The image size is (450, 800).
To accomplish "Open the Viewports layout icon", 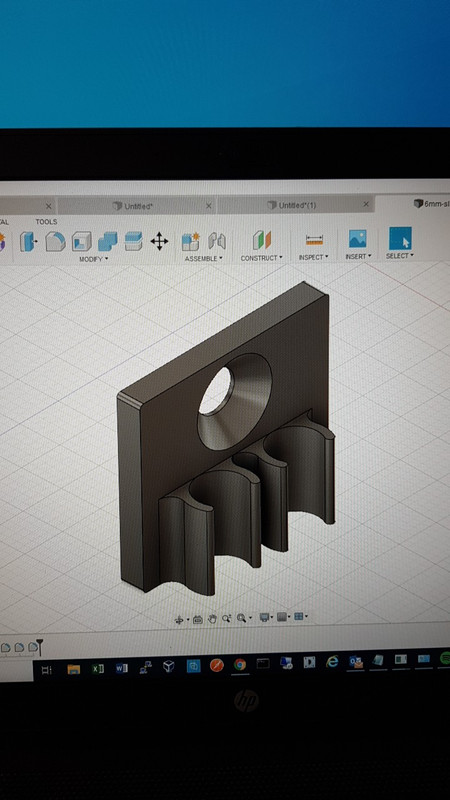I will click(299, 616).
